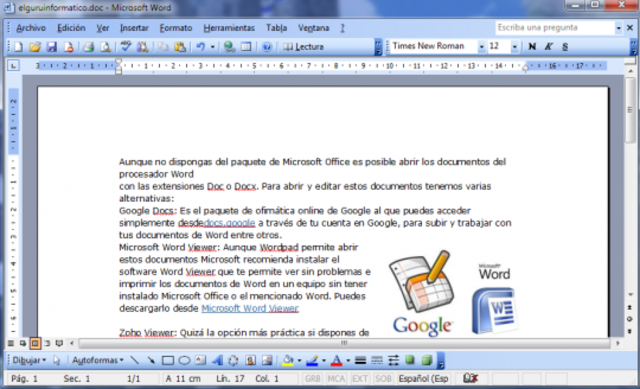This screenshot has height=389, width=640.
Task: Click the Español language status indicator
Action: 423,379
